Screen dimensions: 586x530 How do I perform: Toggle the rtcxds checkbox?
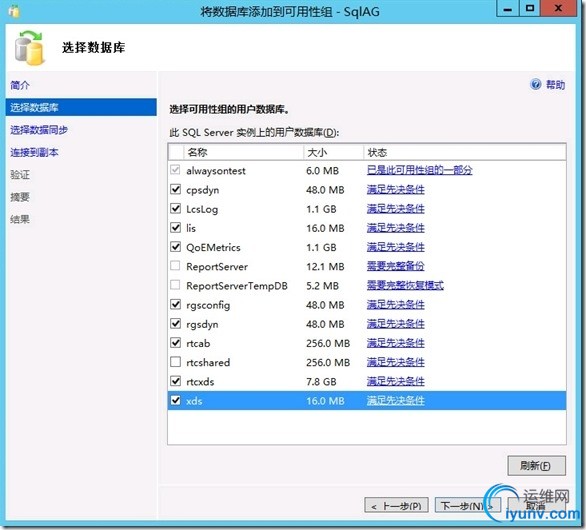pyautogui.click(x=175, y=381)
